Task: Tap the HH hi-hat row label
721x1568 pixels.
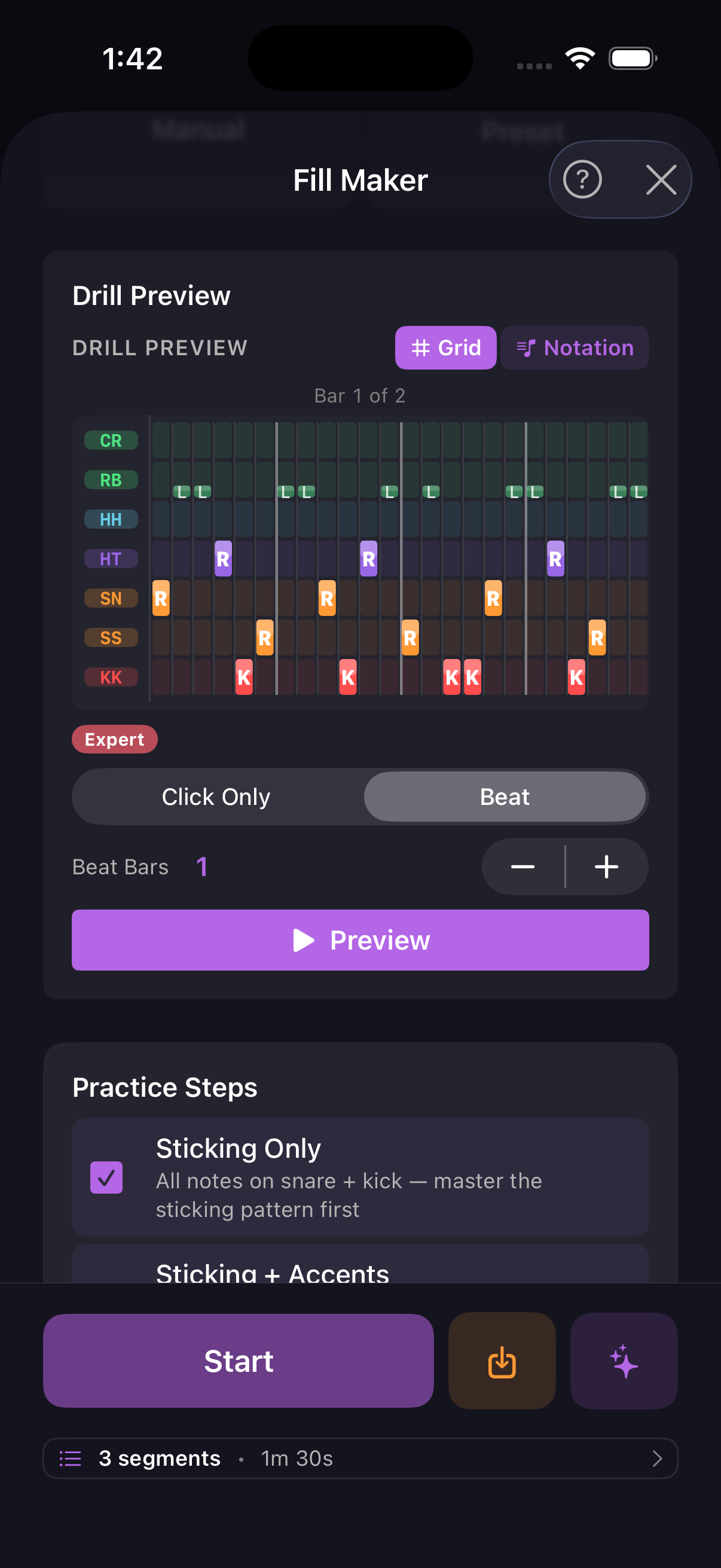Action: tap(111, 519)
